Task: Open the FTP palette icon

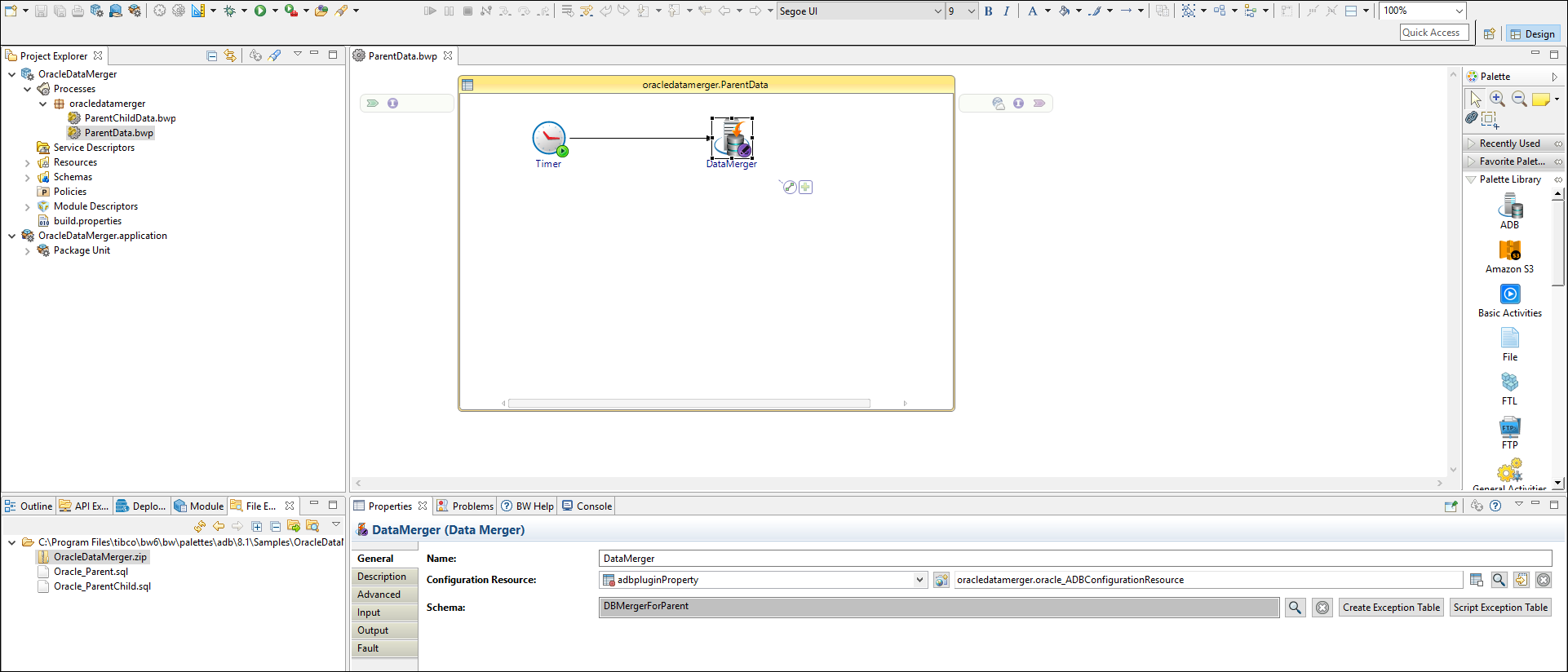Action: click(1509, 429)
